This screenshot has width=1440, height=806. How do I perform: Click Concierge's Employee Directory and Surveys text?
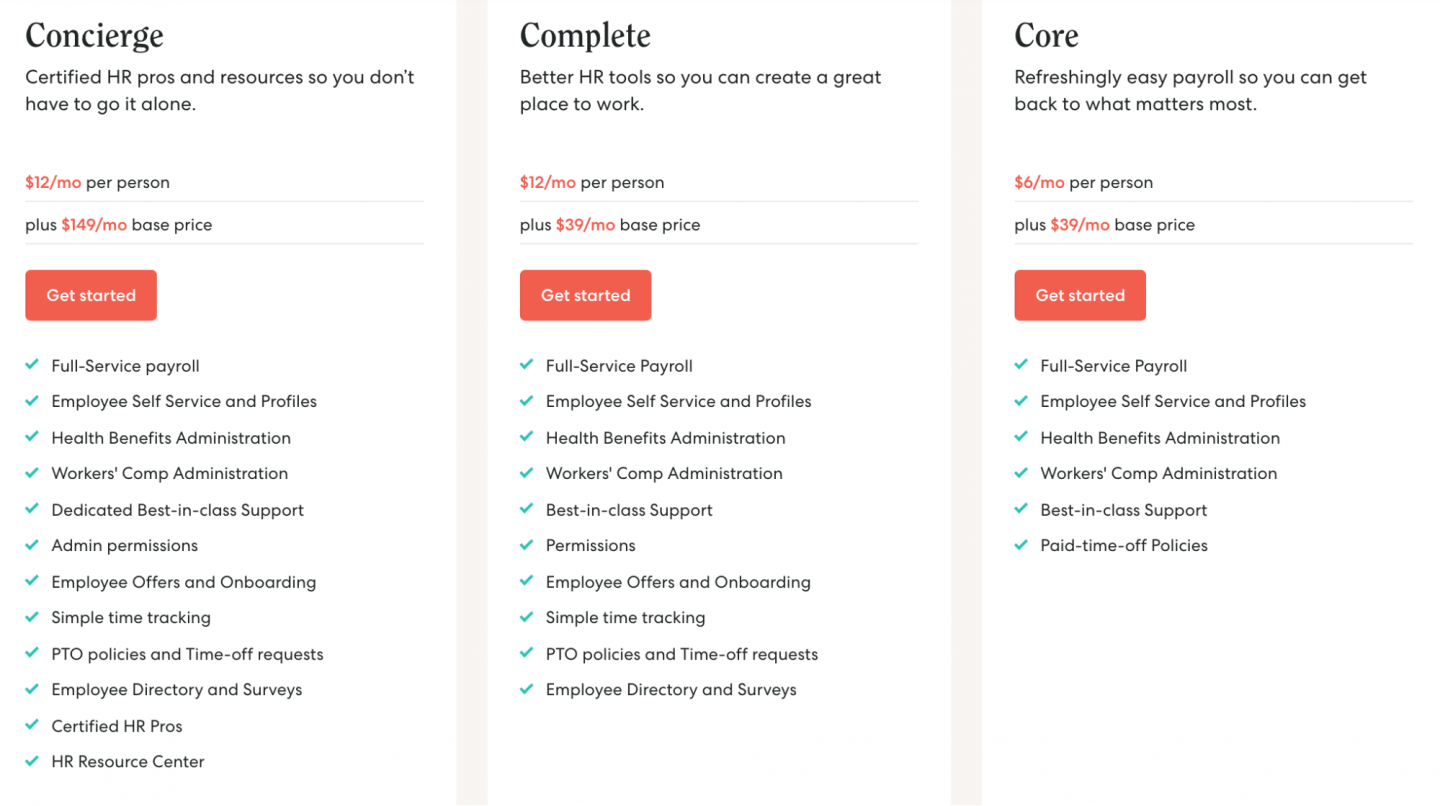pos(177,690)
